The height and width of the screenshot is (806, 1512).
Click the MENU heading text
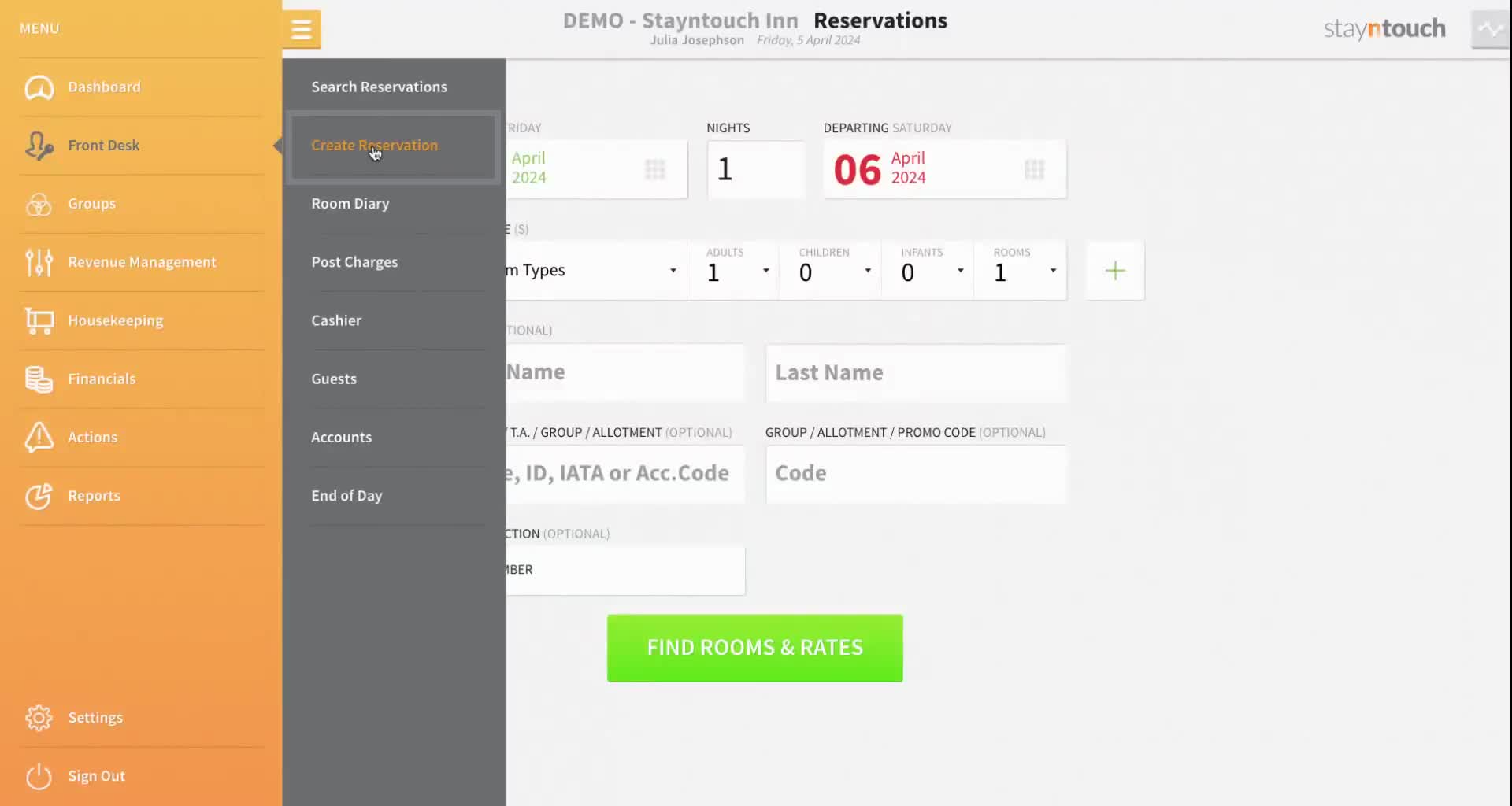tap(39, 29)
